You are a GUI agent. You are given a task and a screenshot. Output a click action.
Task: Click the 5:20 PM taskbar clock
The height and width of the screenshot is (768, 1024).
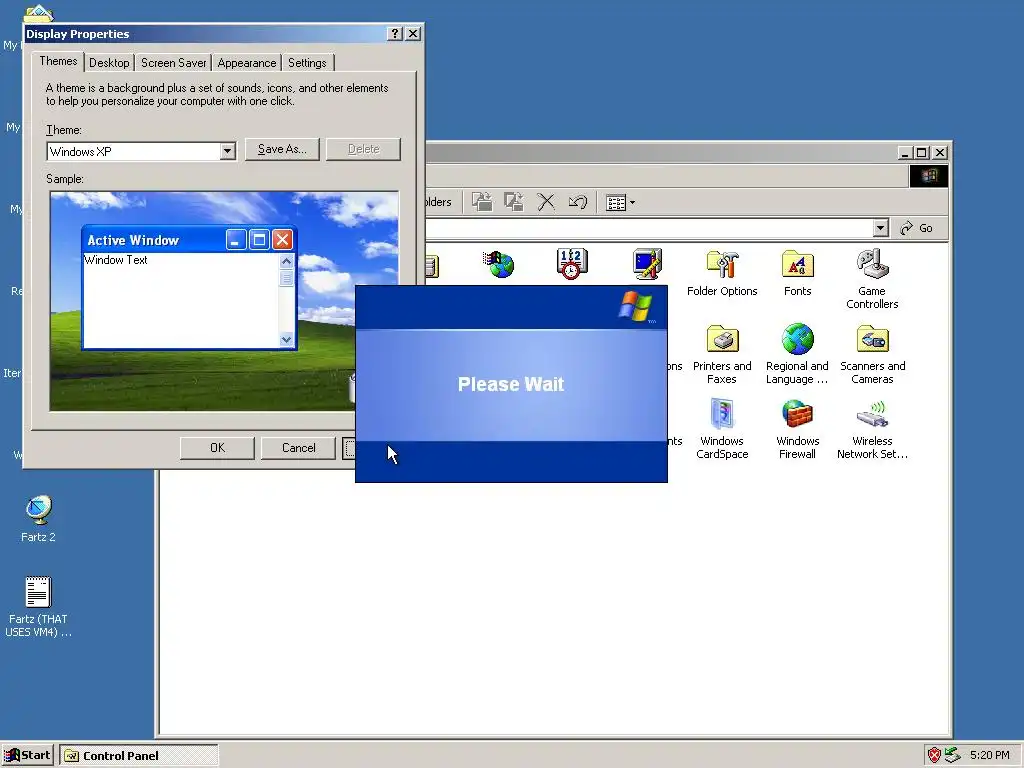(x=990, y=755)
